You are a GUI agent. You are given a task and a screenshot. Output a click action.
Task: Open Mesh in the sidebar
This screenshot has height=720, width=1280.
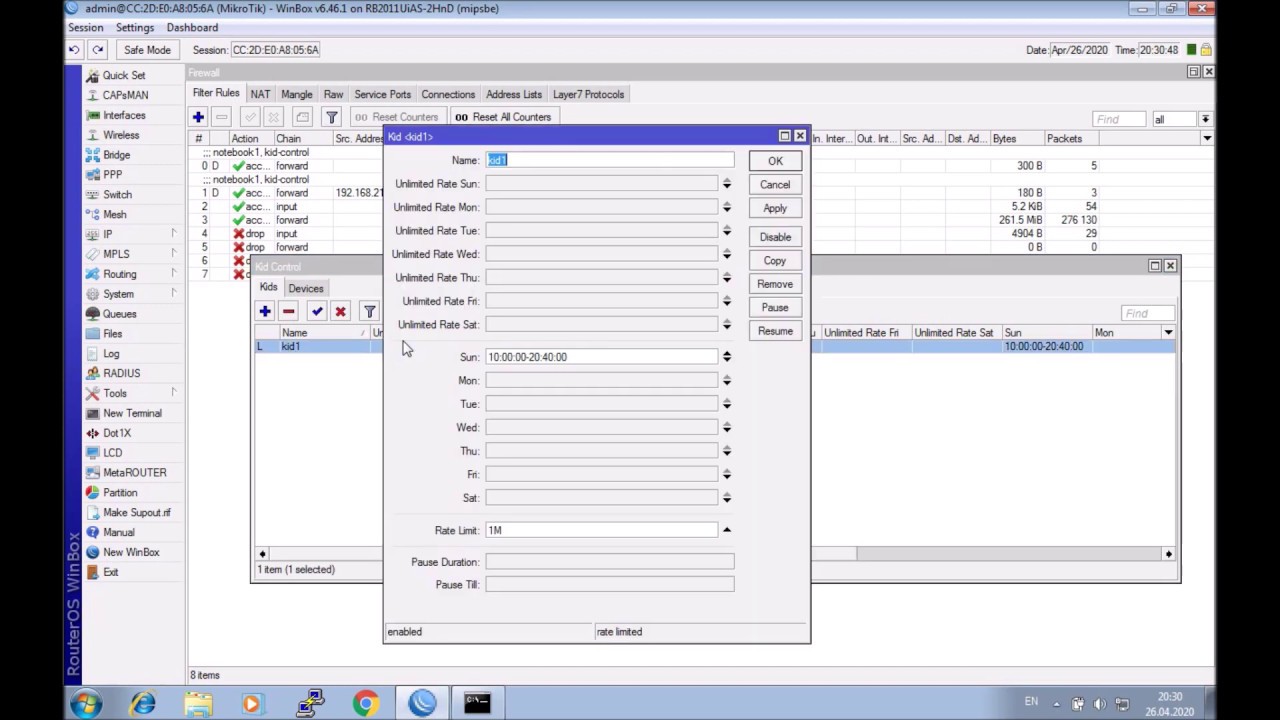tap(114, 214)
